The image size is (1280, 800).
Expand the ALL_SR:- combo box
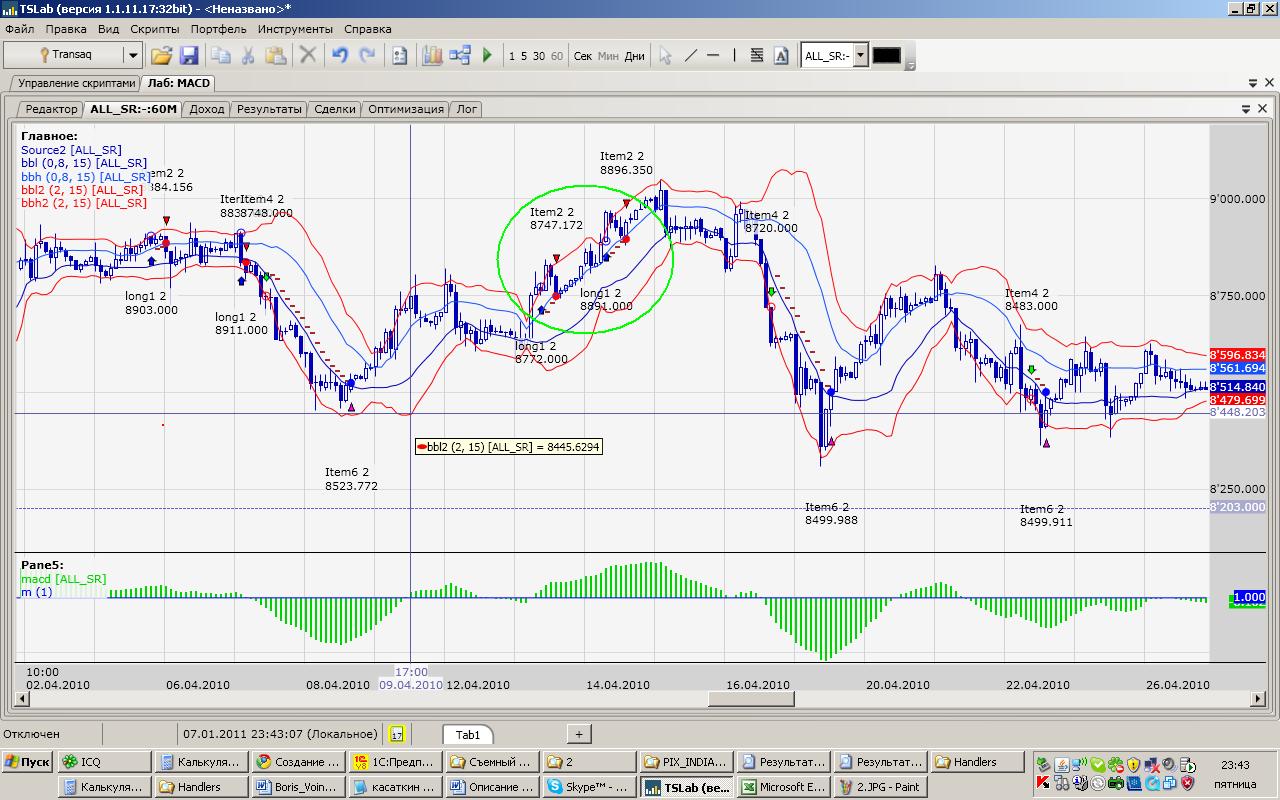pyautogui.click(x=860, y=56)
